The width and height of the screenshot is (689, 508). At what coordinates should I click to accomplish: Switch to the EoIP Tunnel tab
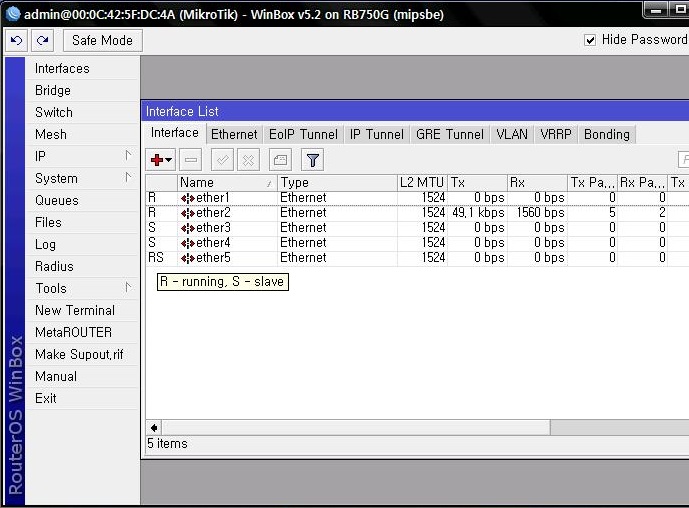click(303, 134)
